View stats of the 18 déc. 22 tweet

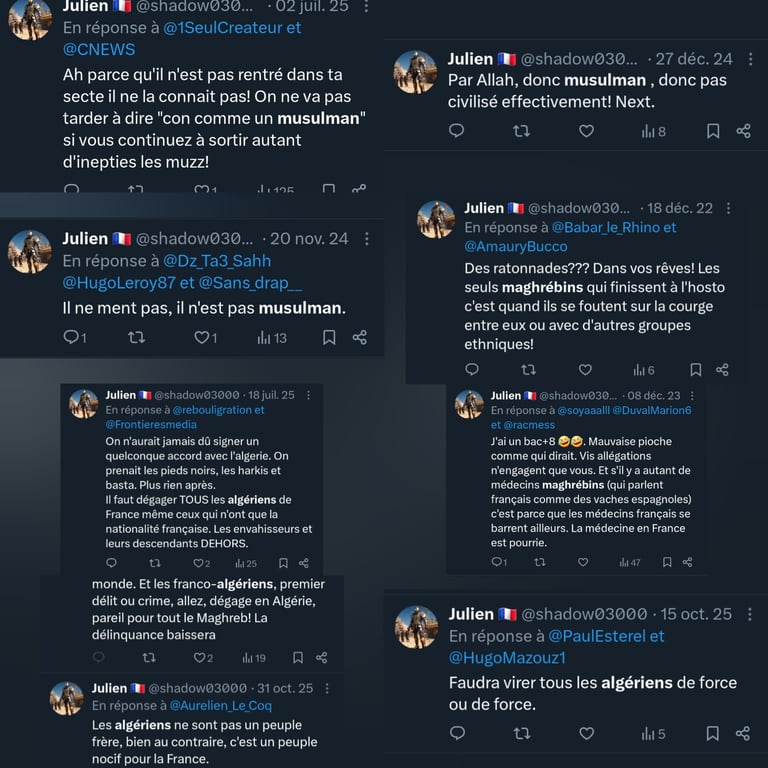coord(644,370)
